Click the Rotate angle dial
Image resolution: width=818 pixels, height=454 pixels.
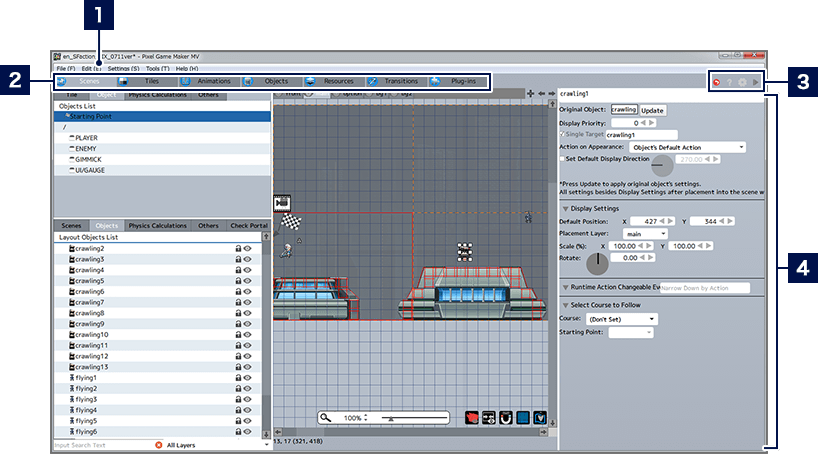[x=597, y=264]
